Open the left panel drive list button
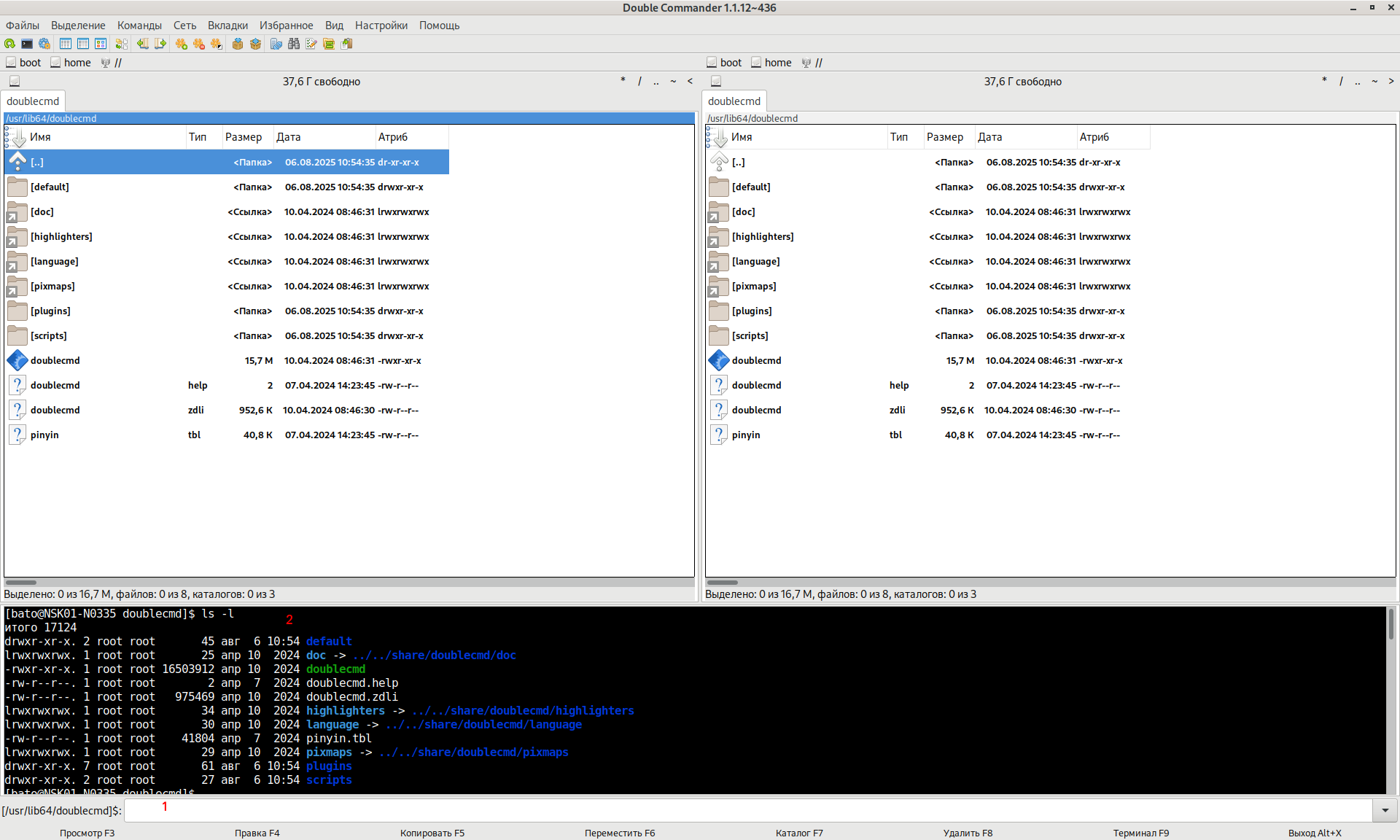The width and height of the screenshot is (1400, 840). click(15, 82)
